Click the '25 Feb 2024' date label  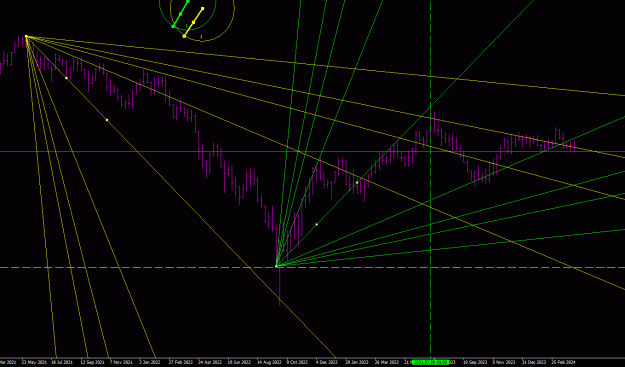pyautogui.click(x=564, y=362)
